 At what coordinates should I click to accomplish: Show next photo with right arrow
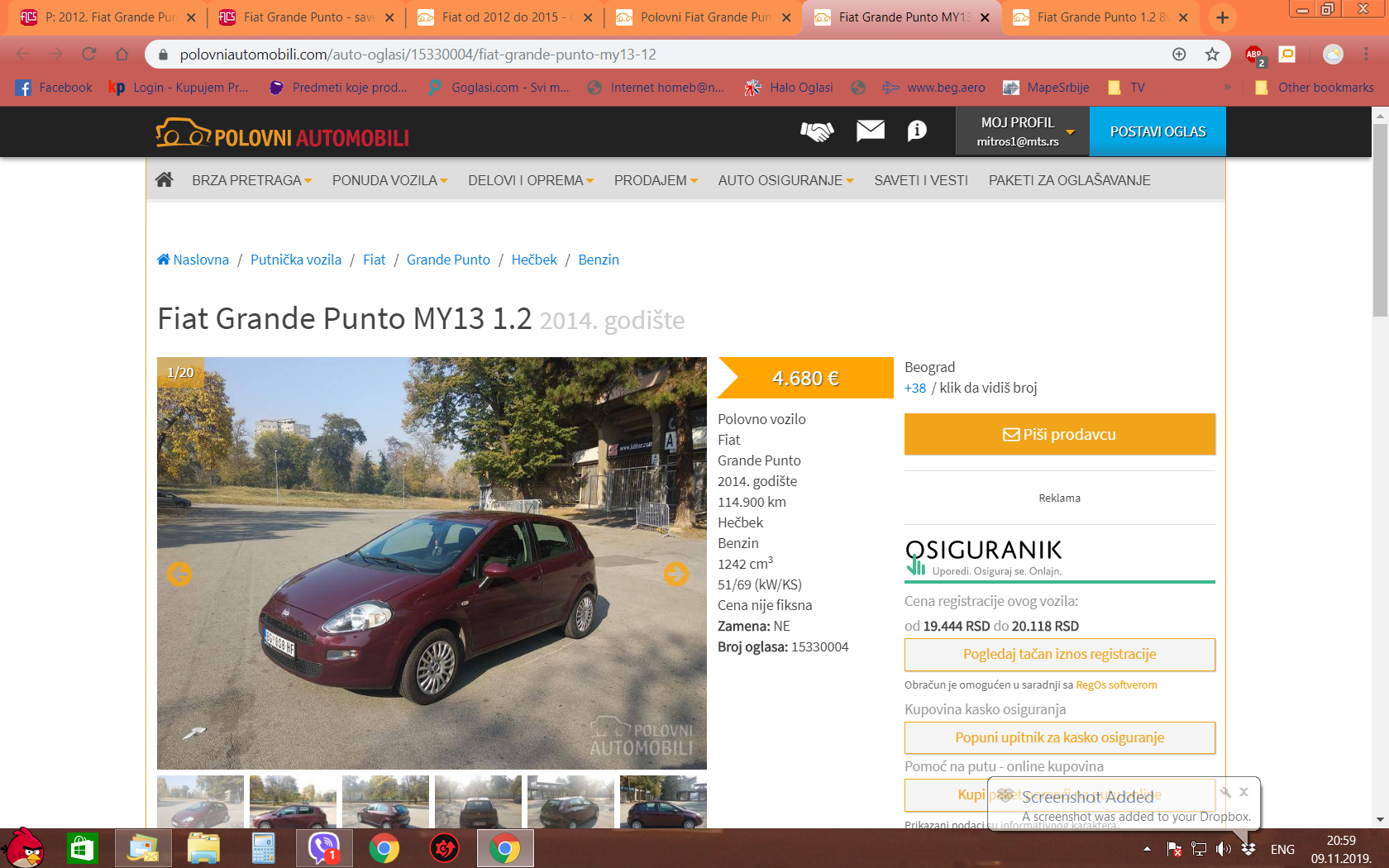click(x=676, y=573)
